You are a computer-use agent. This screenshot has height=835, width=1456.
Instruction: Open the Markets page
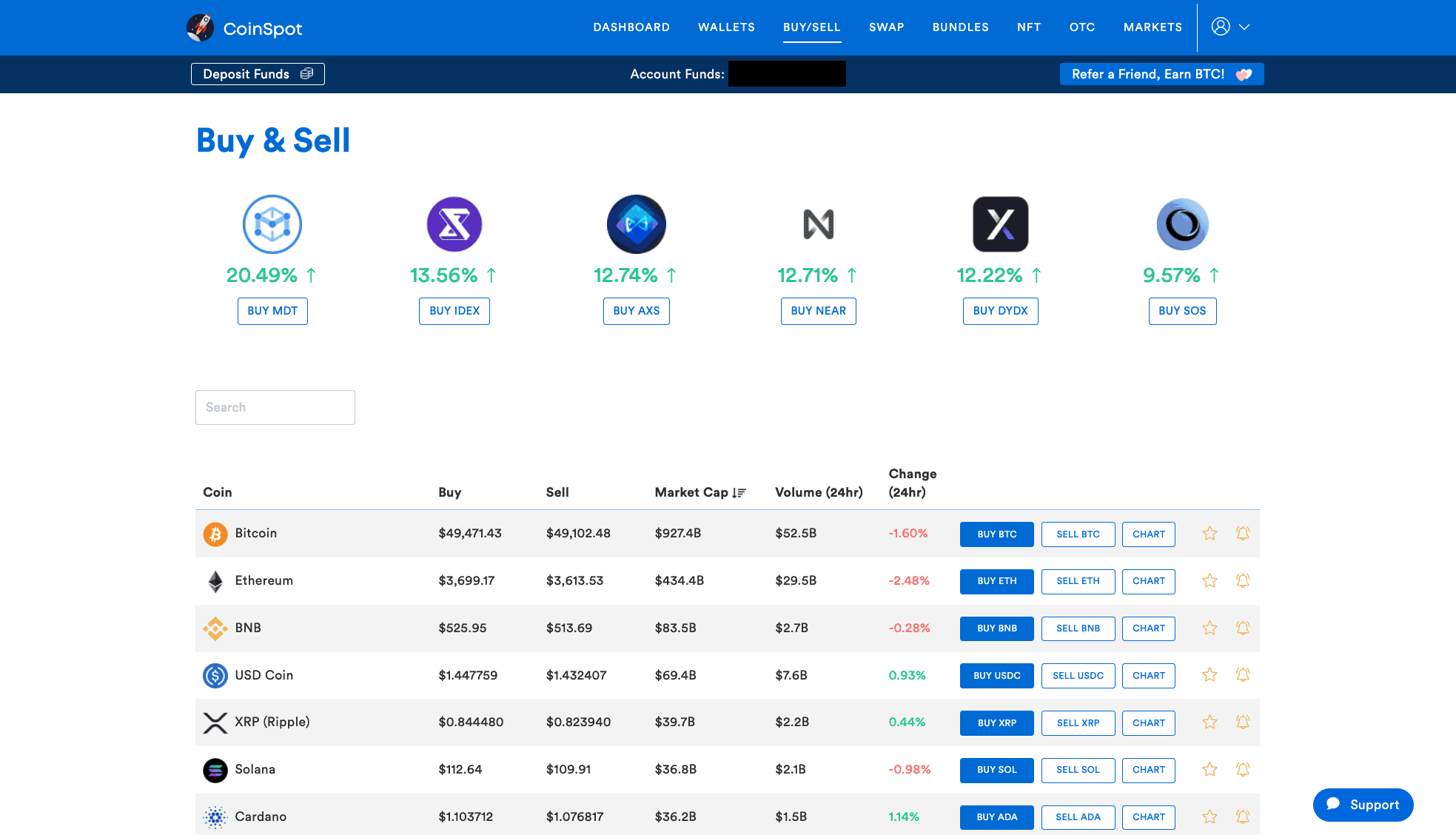pyautogui.click(x=1153, y=27)
